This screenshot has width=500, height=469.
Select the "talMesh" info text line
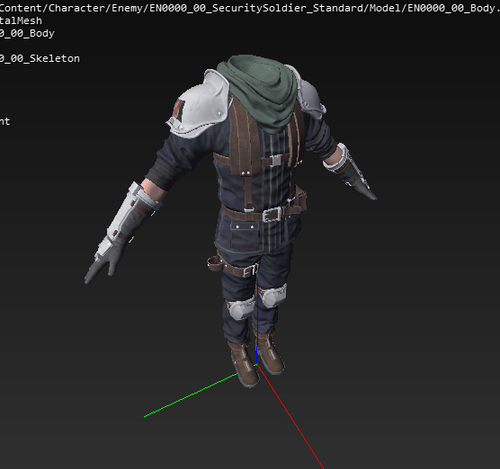[21, 21]
